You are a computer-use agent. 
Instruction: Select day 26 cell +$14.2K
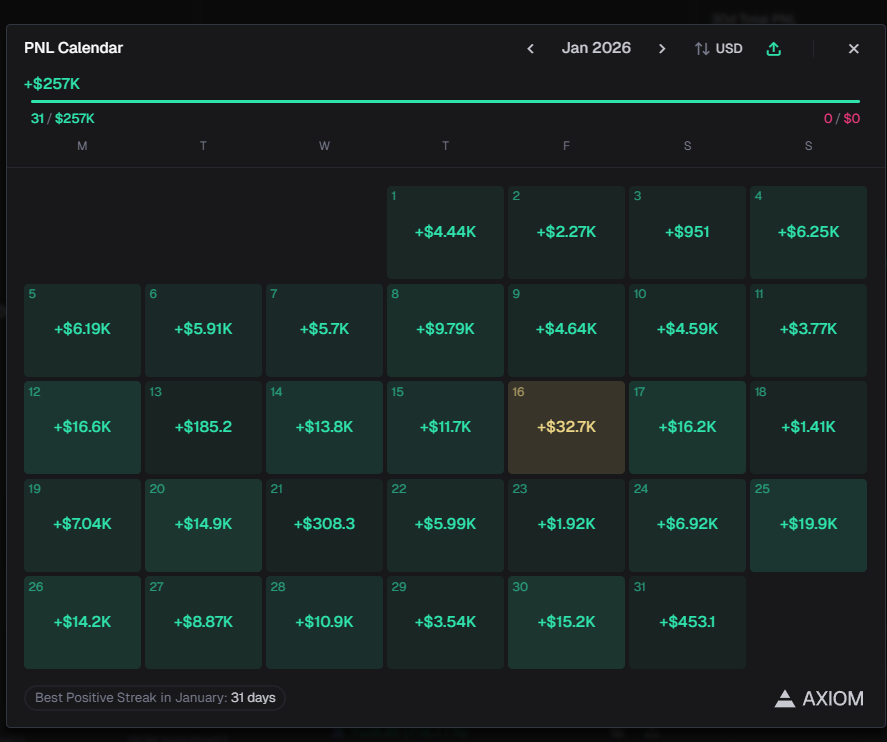82,623
